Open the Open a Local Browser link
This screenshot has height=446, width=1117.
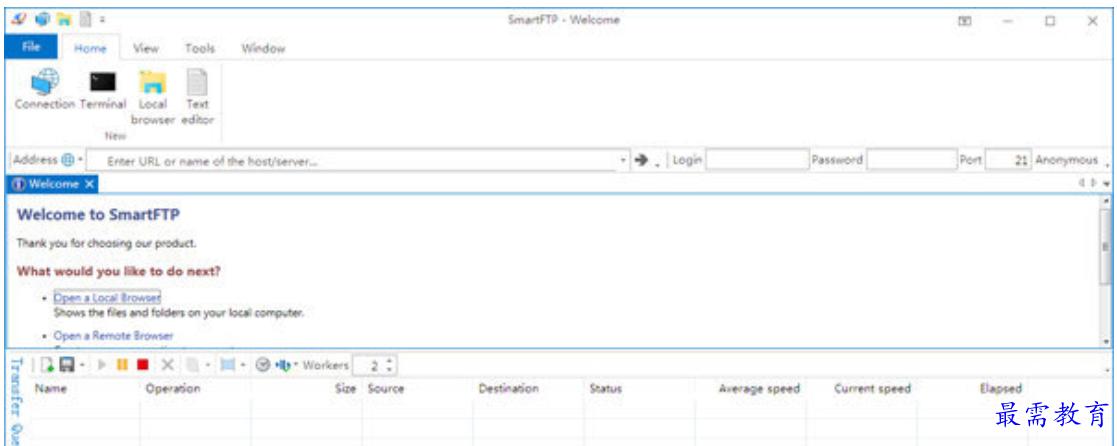pyautogui.click(x=107, y=297)
